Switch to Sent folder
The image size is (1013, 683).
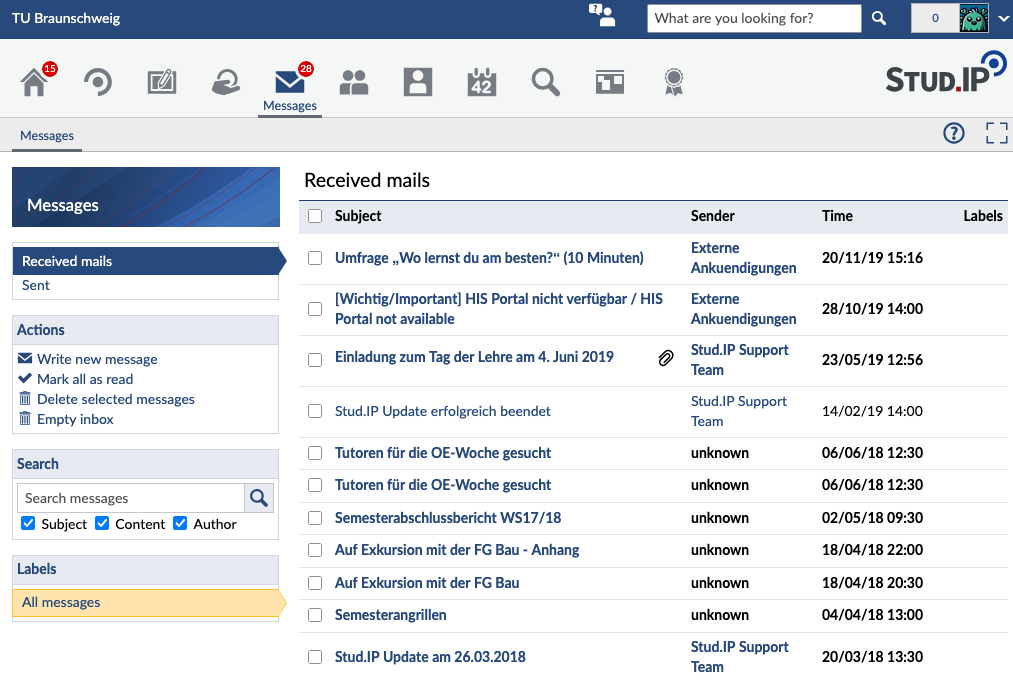(x=36, y=286)
